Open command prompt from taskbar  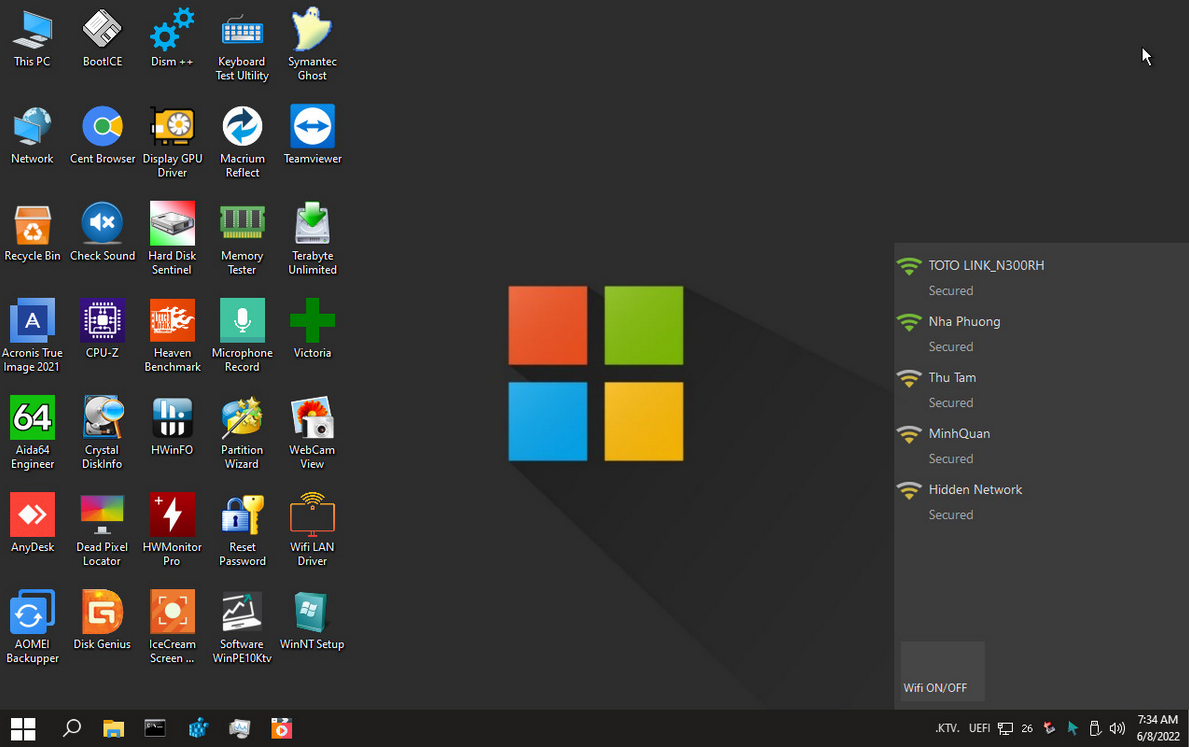click(155, 729)
